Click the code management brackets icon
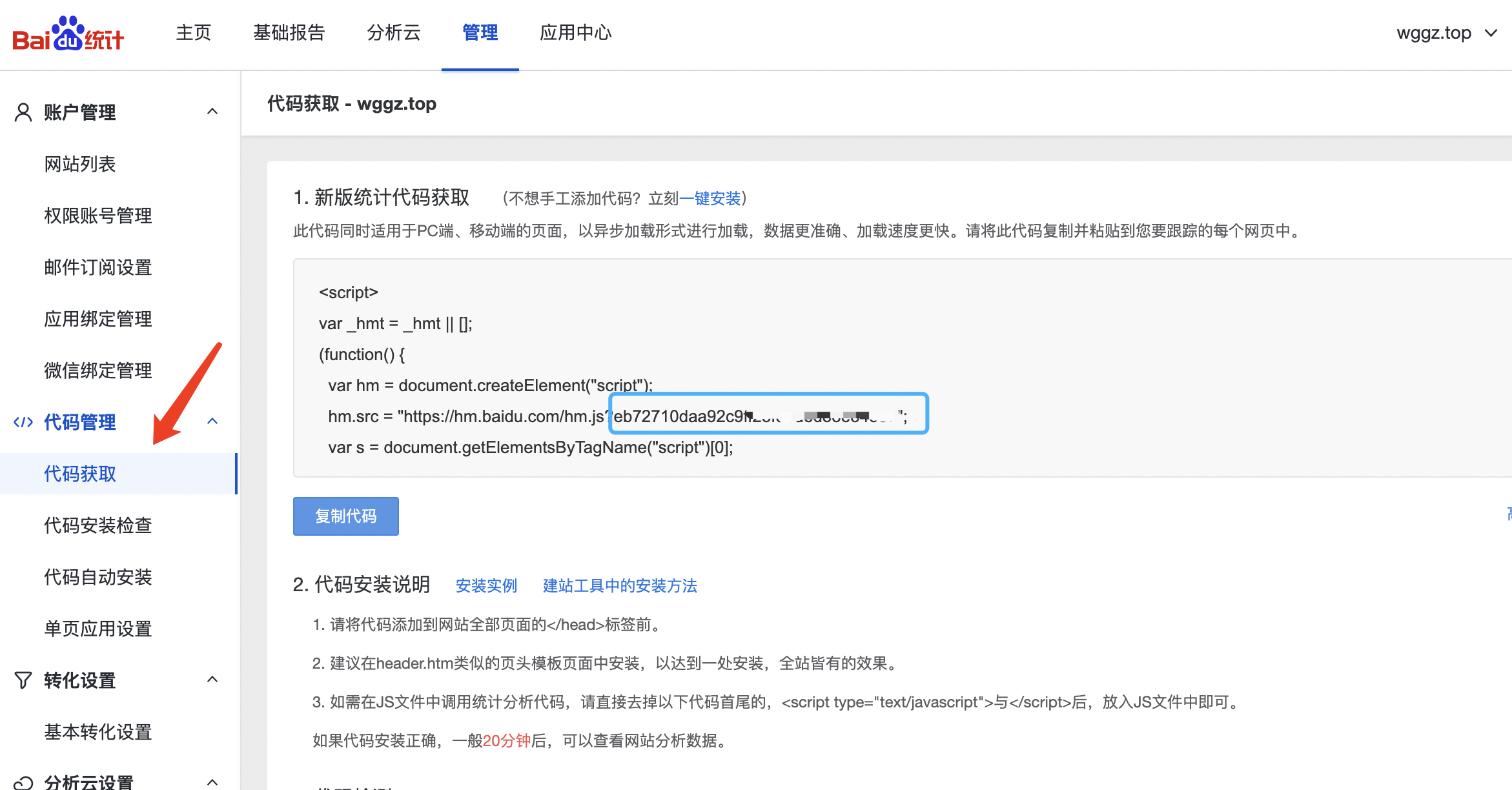This screenshot has width=1512, height=790. [x=23, y=422]
